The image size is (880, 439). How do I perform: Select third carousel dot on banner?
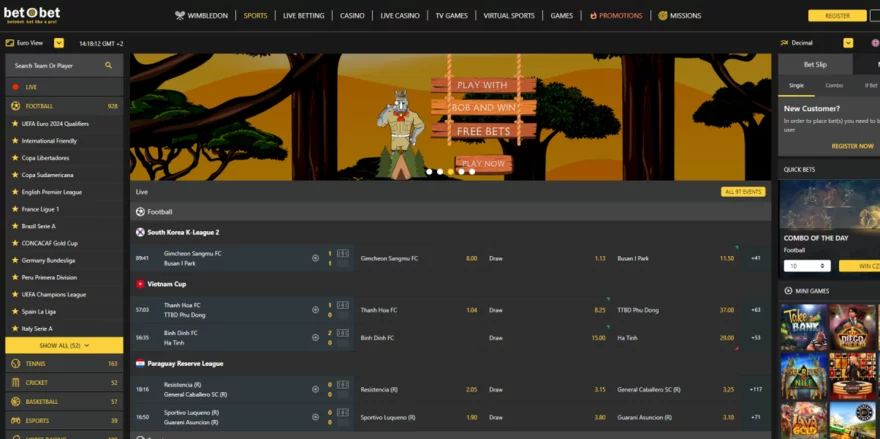(450, 172)
